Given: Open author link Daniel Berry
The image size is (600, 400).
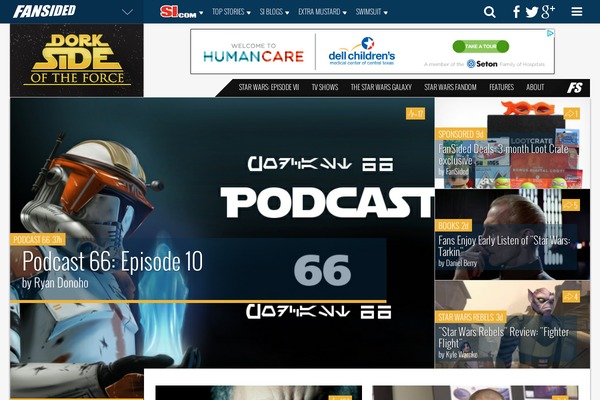Looking at the screenshot, I should (461, 263).
